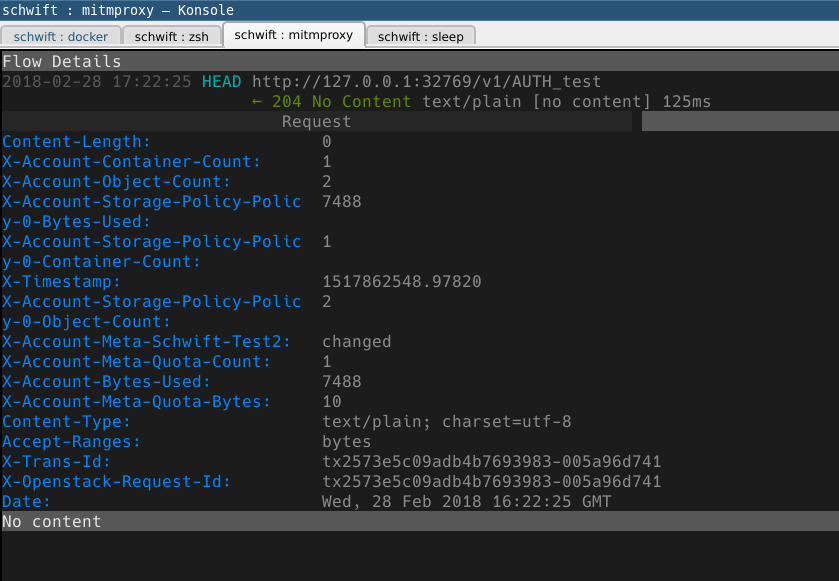Click the 'No content' status bar

(421, 521)
